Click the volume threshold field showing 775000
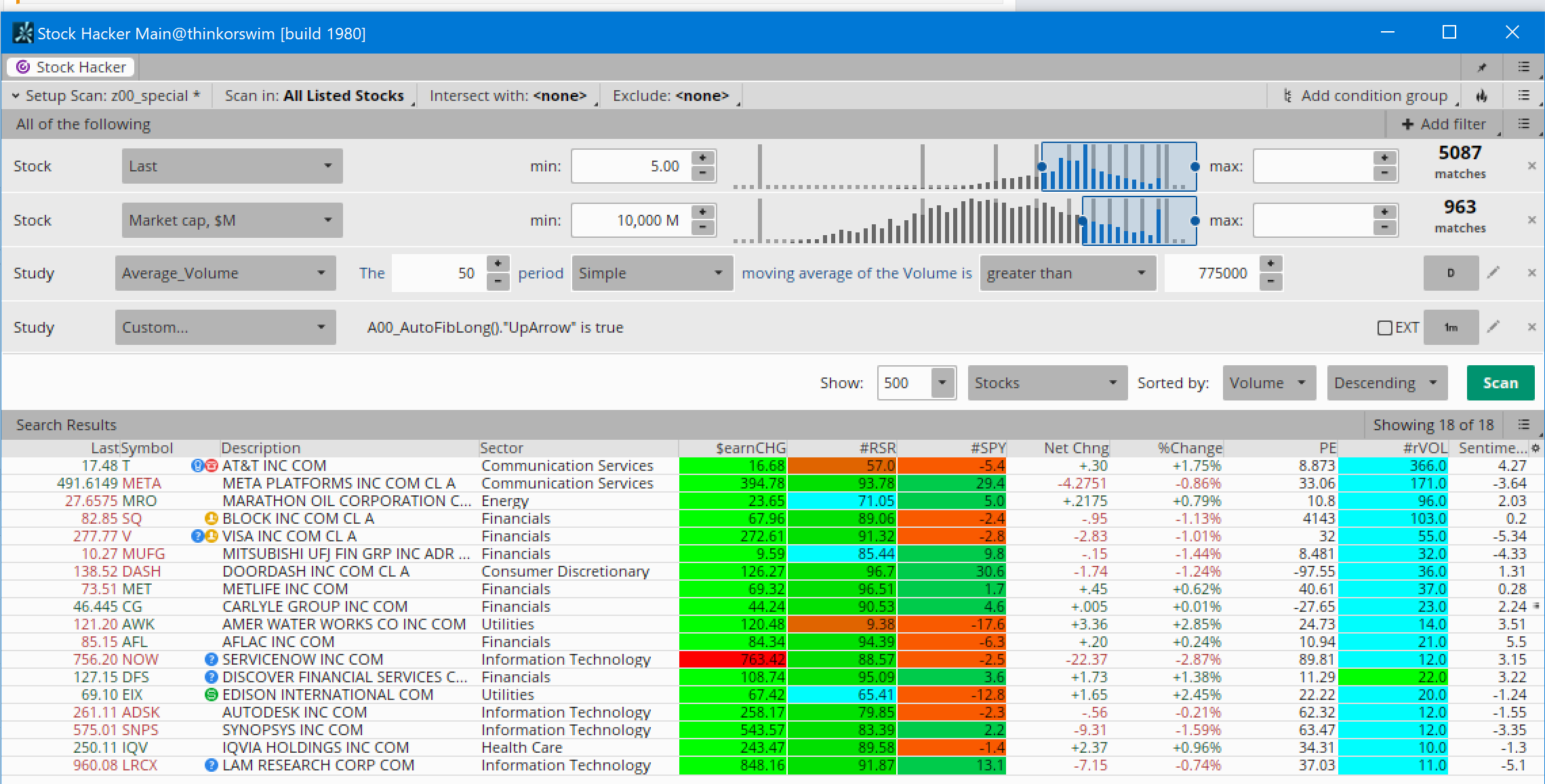This screenshot has width=1545, height=784. pyautogui.click(x=1212, y=273)
